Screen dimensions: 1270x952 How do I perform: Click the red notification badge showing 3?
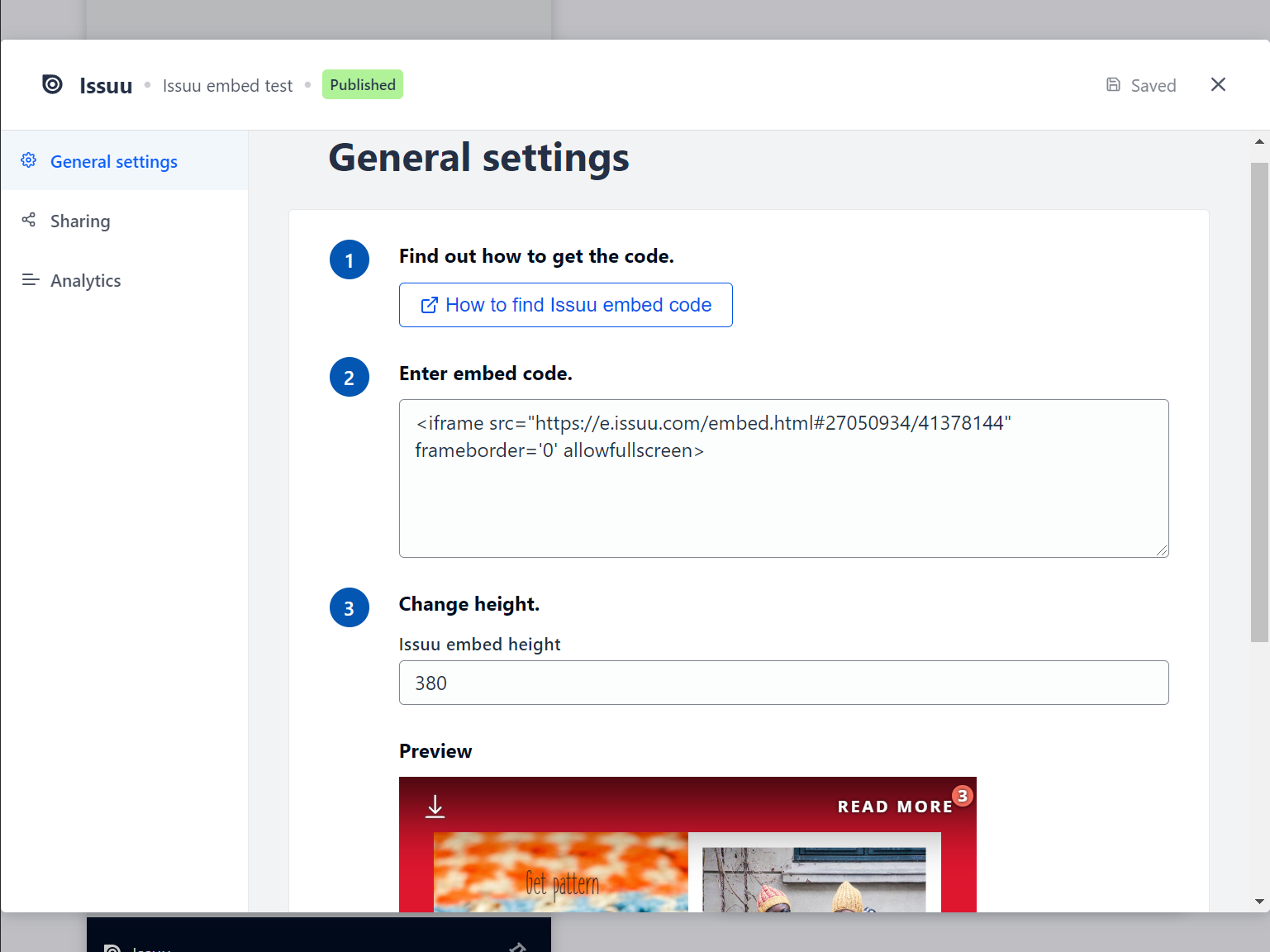point(963,796)
